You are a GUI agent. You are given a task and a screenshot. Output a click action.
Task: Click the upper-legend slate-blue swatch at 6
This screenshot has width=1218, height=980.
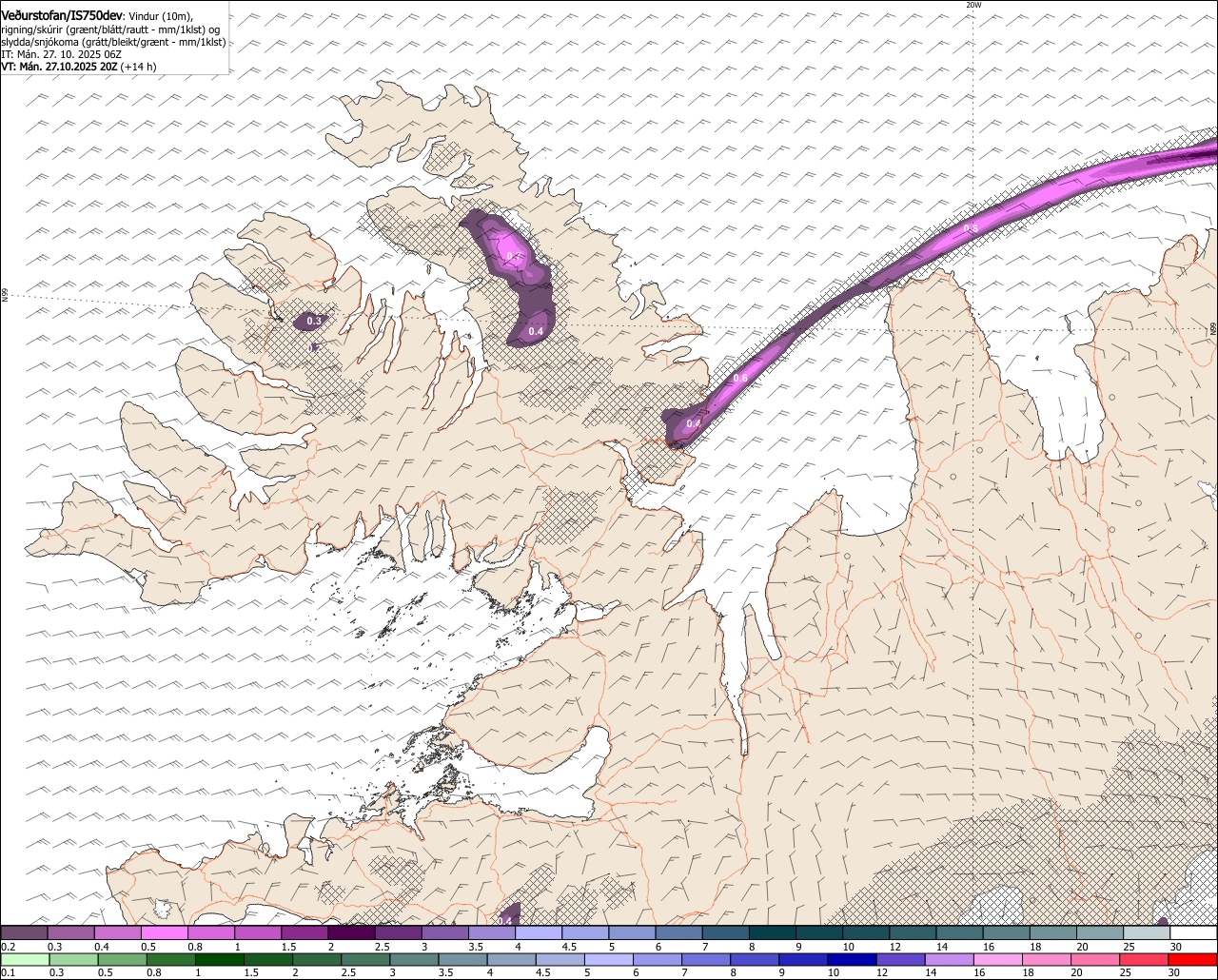click(x=679, y=932)
